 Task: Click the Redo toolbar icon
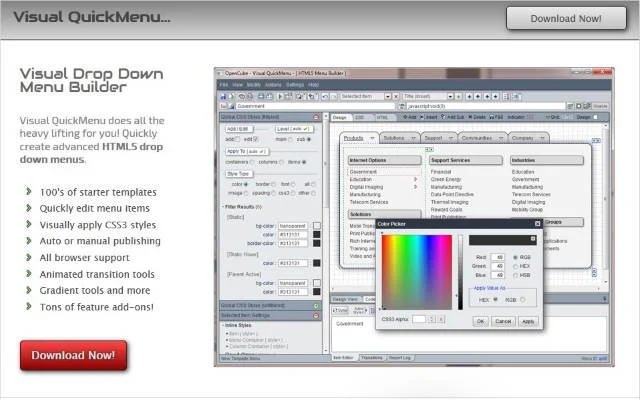(333, 97)
